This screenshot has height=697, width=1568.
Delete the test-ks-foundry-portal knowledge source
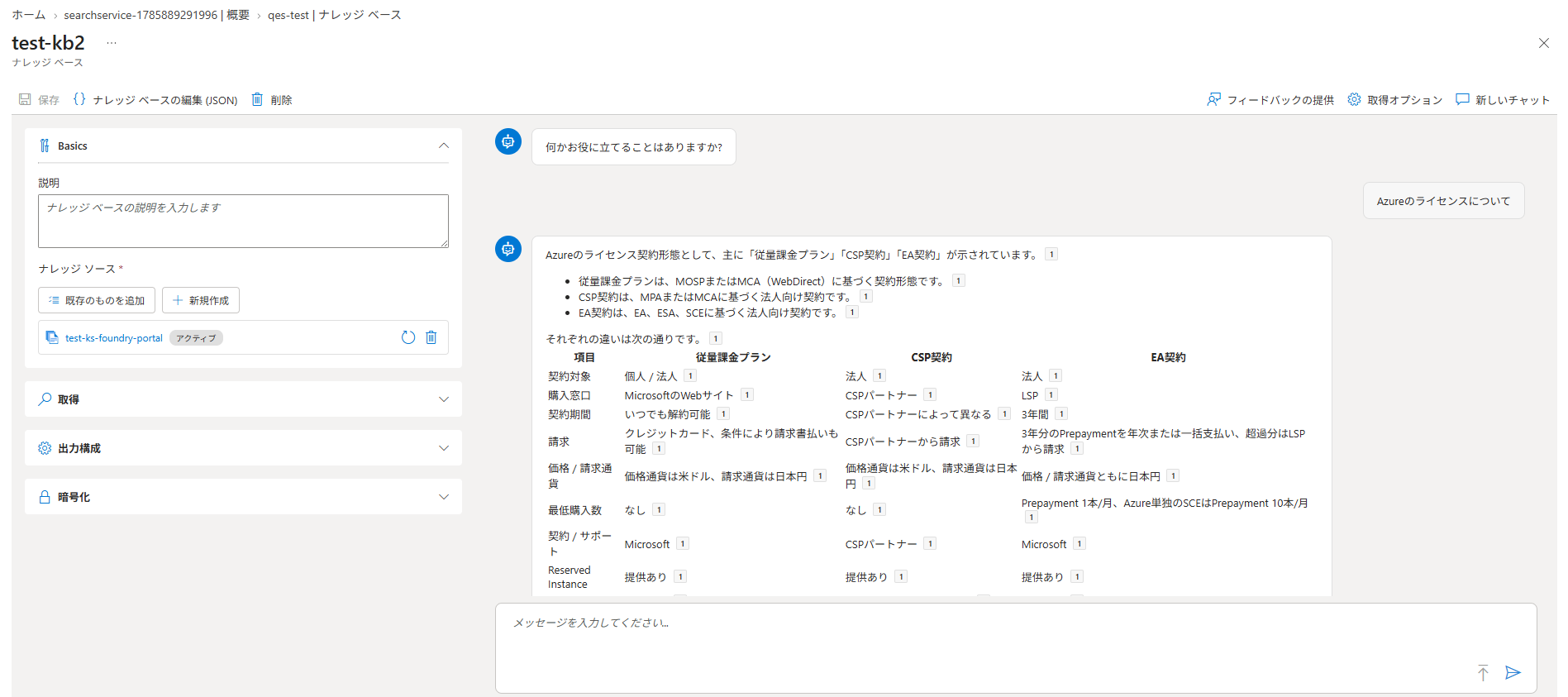tap(431, 337)
